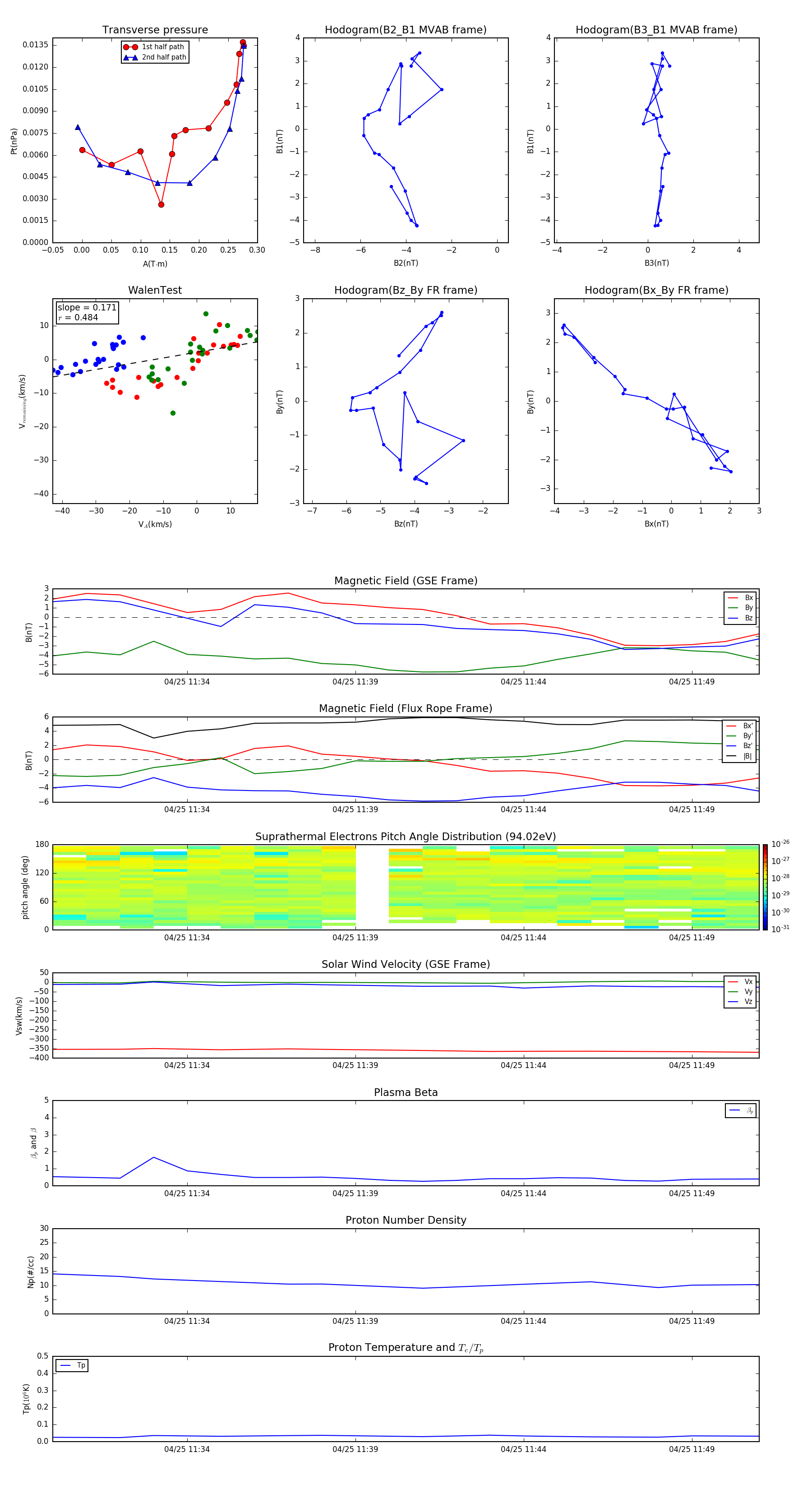Click the 'Plasma Beta' panel title
The image size is (812, 1489).
click(406, 1092)
